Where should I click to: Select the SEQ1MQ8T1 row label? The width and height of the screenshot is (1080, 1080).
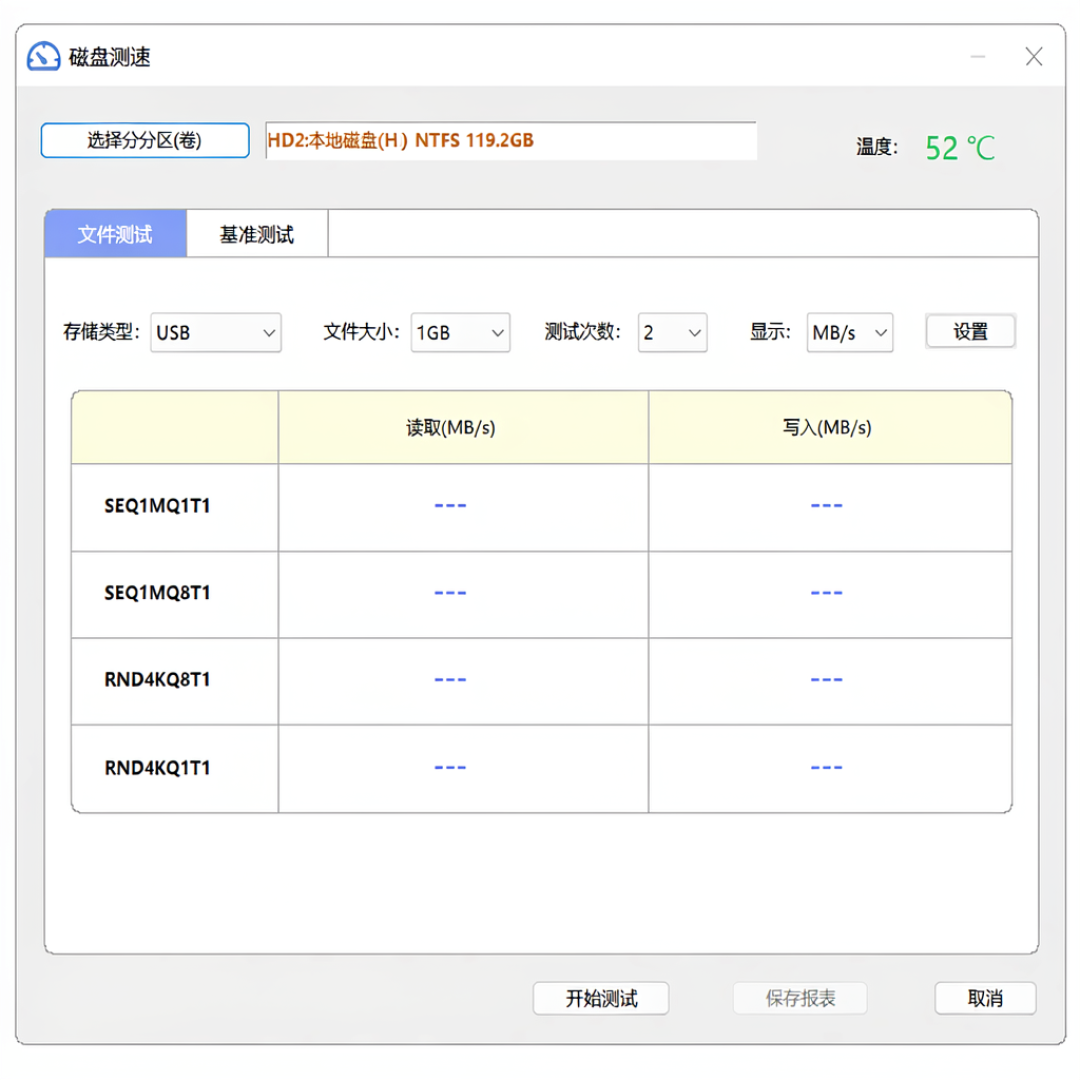click(x=157, y=593)
